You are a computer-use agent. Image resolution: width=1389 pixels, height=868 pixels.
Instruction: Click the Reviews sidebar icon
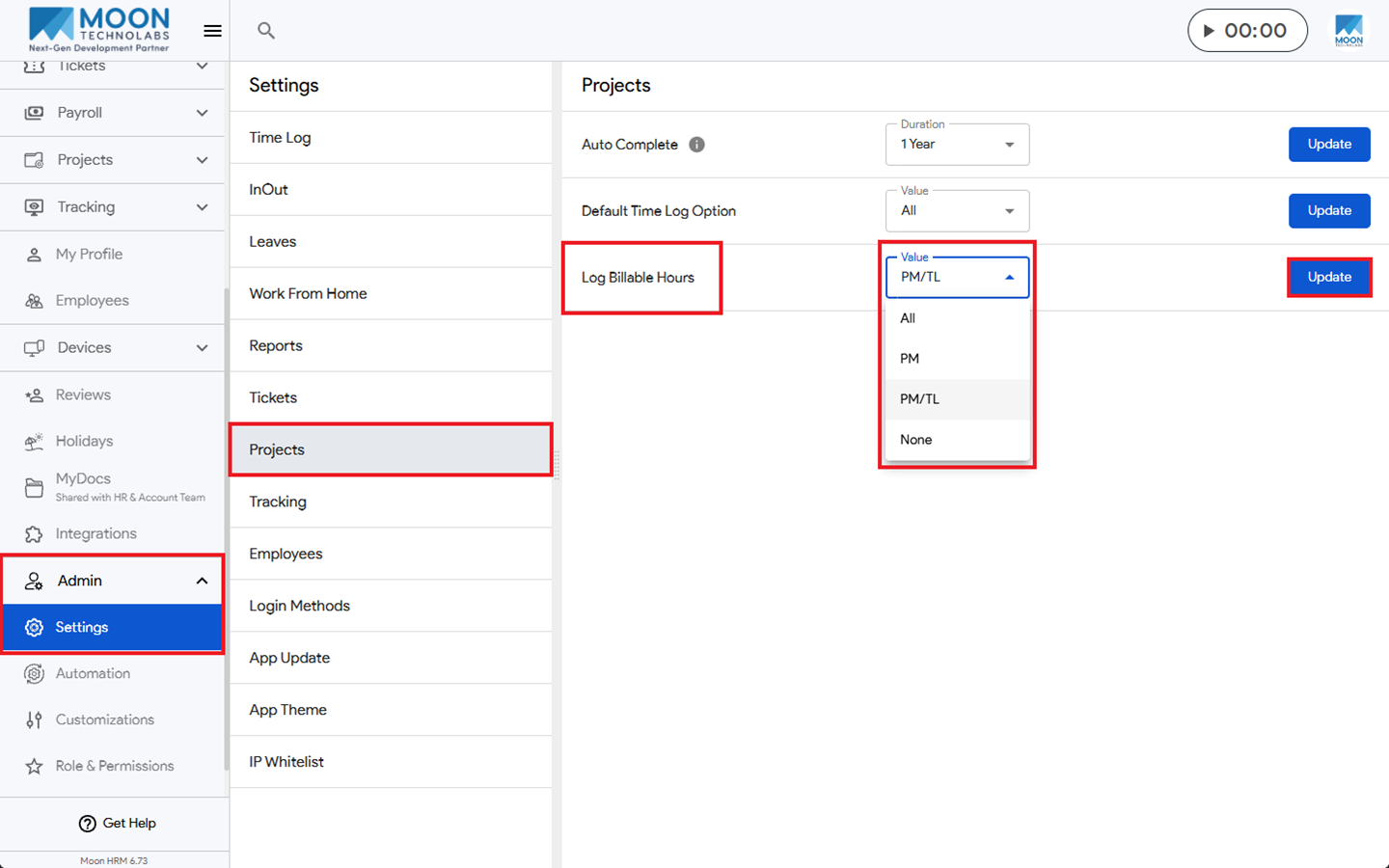34,395
